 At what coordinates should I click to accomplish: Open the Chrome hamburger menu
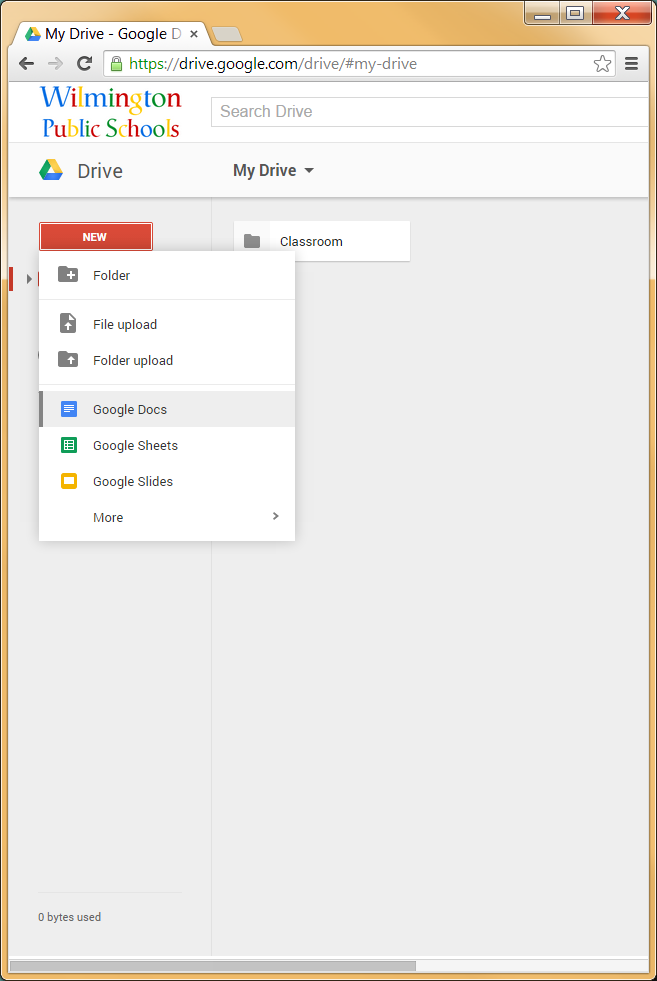pos(631,63)
